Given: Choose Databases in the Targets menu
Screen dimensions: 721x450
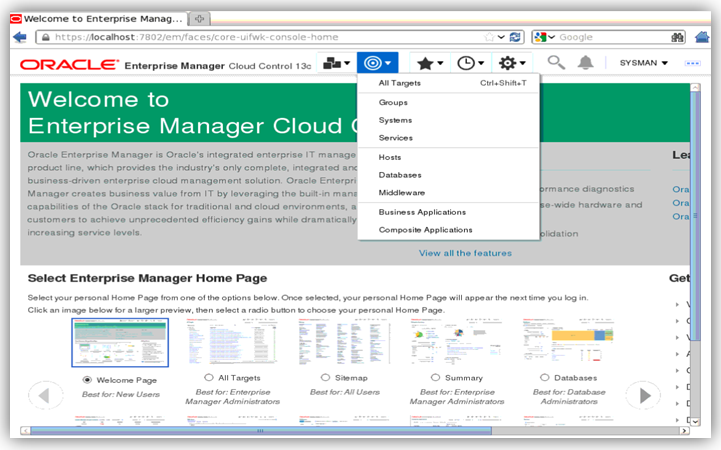Looking at the screenshot, I should (x=448, y=175).
